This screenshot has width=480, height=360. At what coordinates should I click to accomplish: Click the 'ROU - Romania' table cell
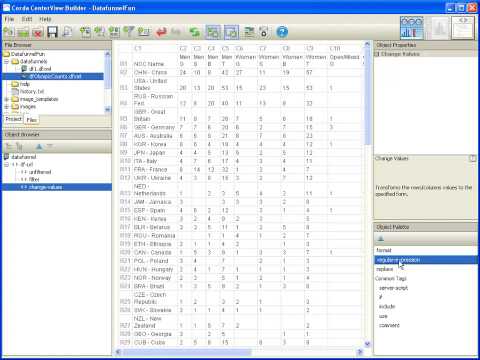pos(154,236)
